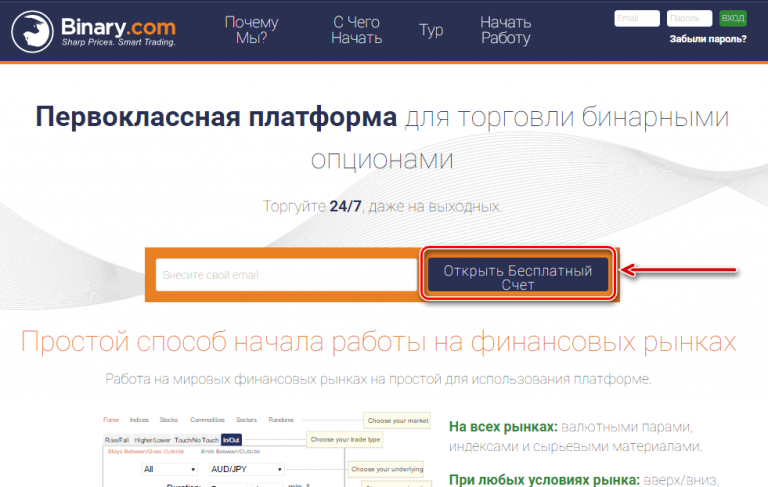
Task: Select the Forex market tab in preview
Action: coord(111,420)
